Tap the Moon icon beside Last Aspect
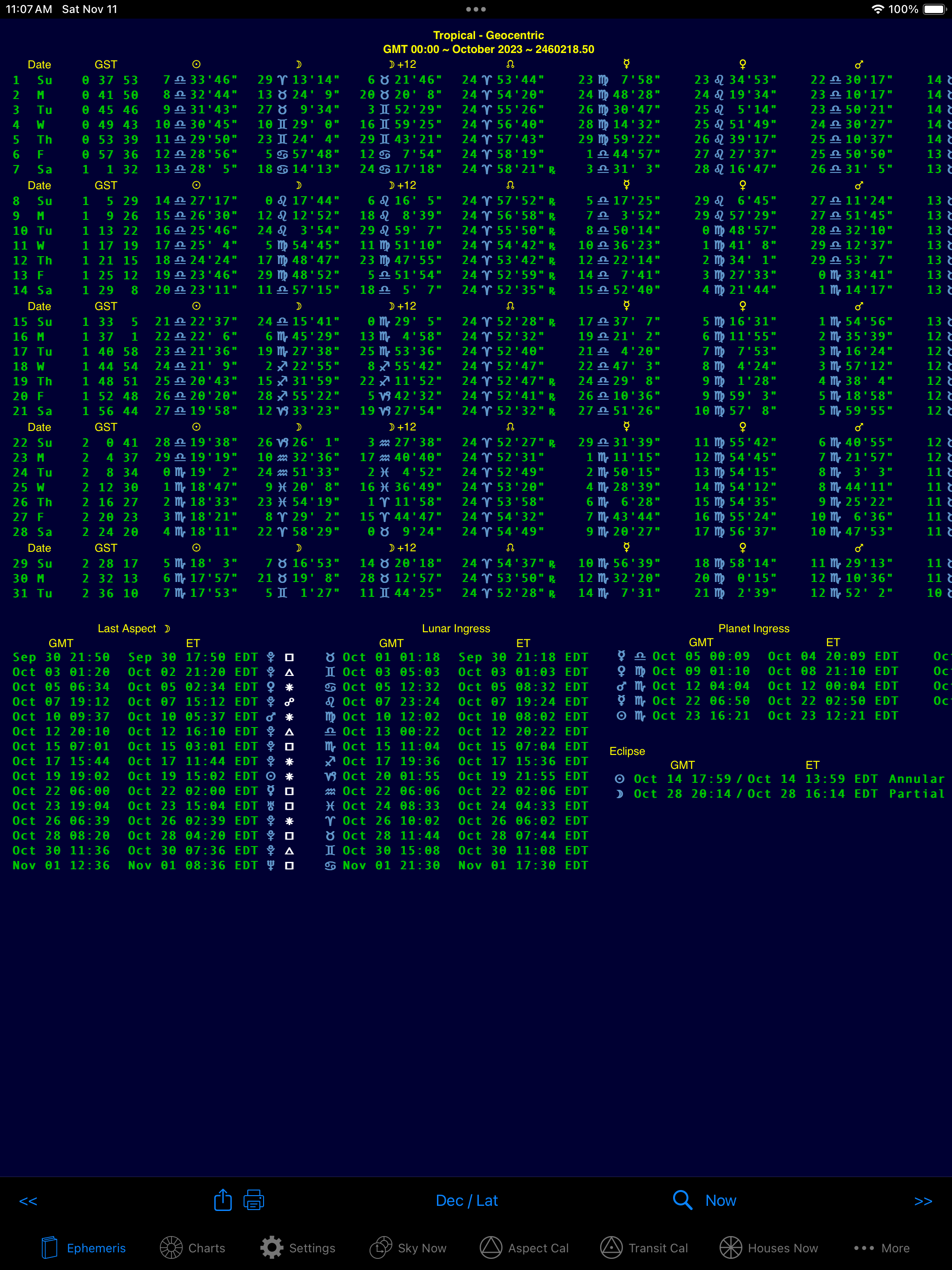Screen dimensions: 952x1270 (167, 628)
